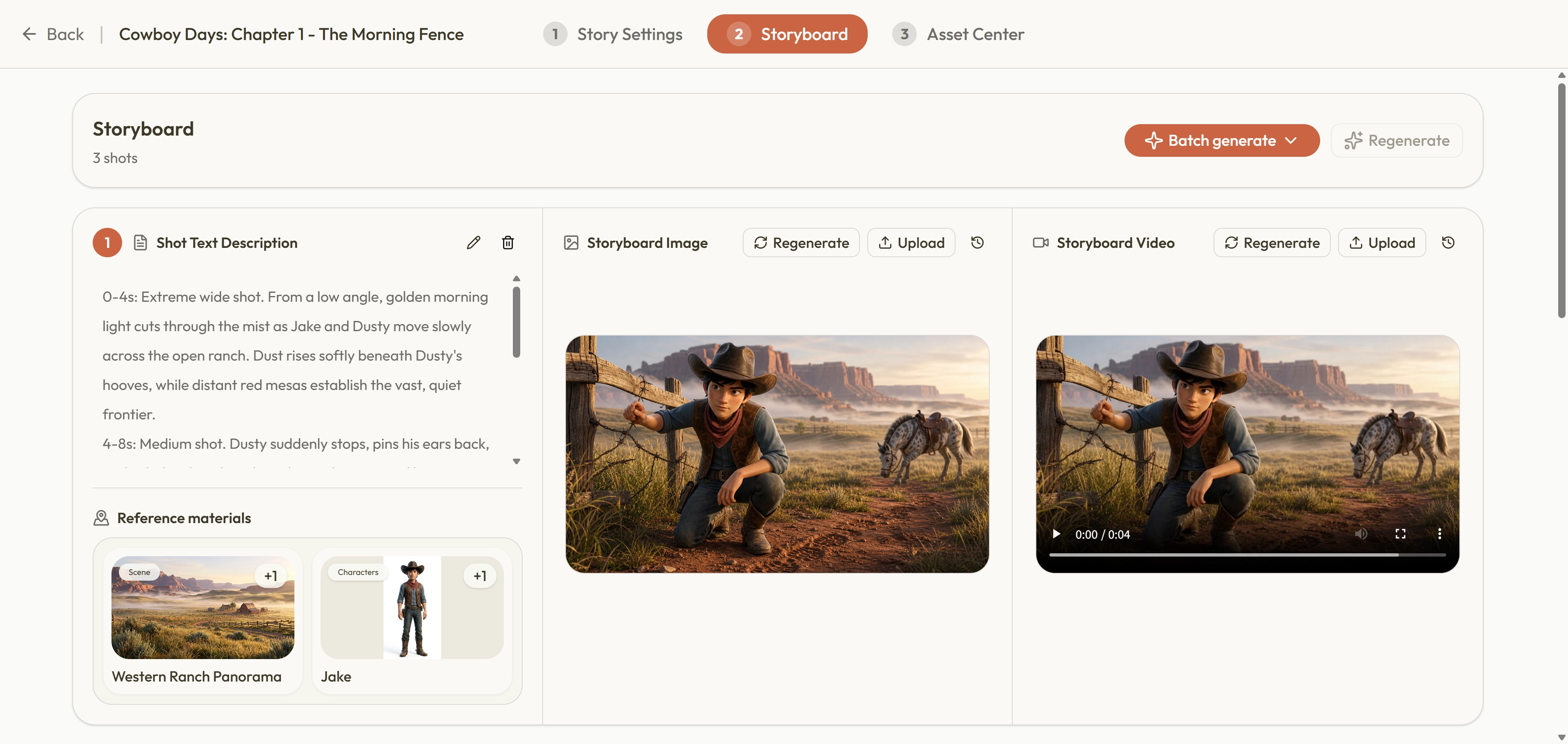
Task: Click the '0:00 / 0:04' video time
Action: pos(1102,535)
